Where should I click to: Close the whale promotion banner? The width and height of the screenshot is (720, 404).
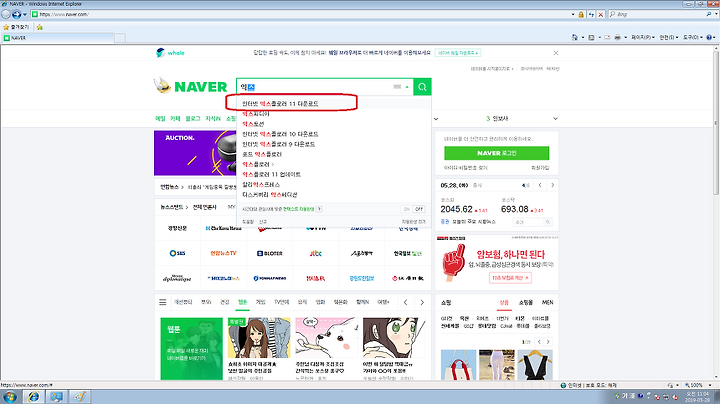pos(556,53)
